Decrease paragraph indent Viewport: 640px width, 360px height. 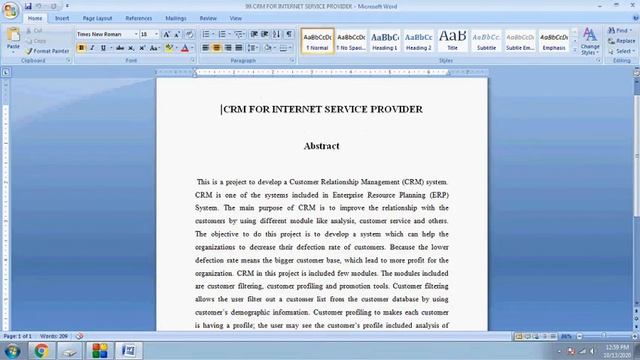254,34
